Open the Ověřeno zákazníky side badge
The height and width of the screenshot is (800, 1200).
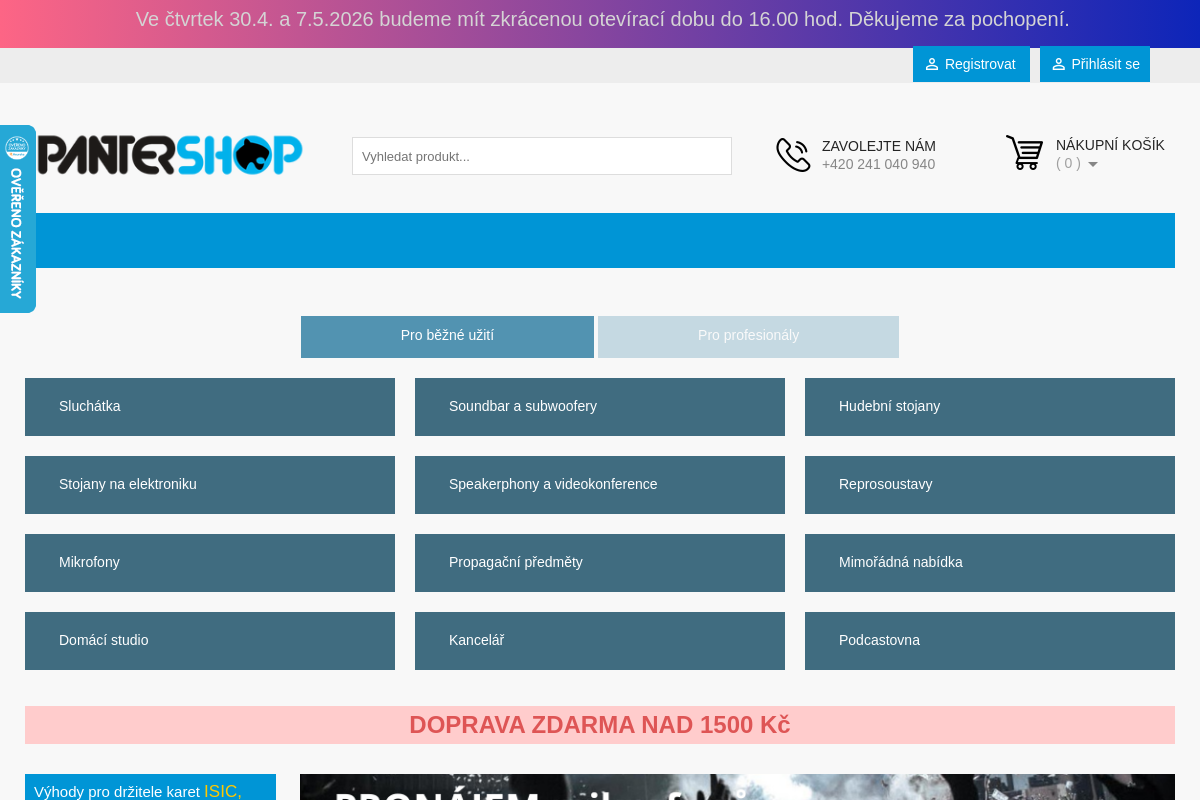17,219
